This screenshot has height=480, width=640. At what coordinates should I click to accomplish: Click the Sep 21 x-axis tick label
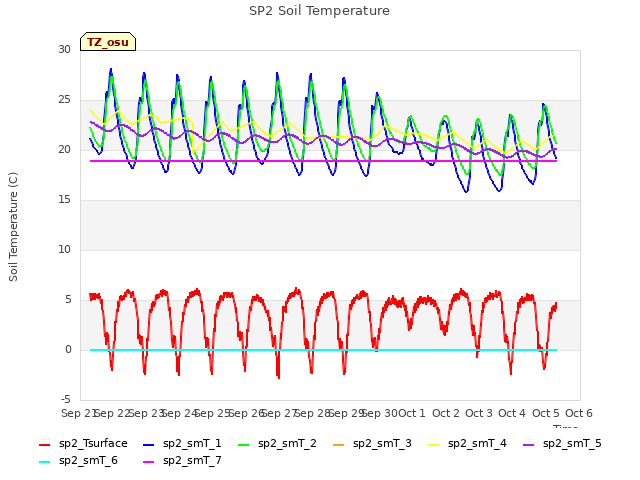click(x=78, y=413)
